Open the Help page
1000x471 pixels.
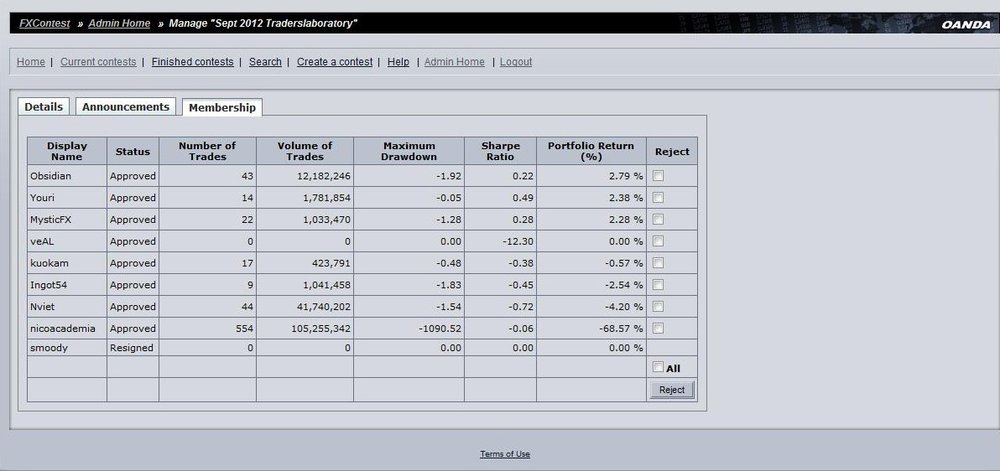coord(399,62)
